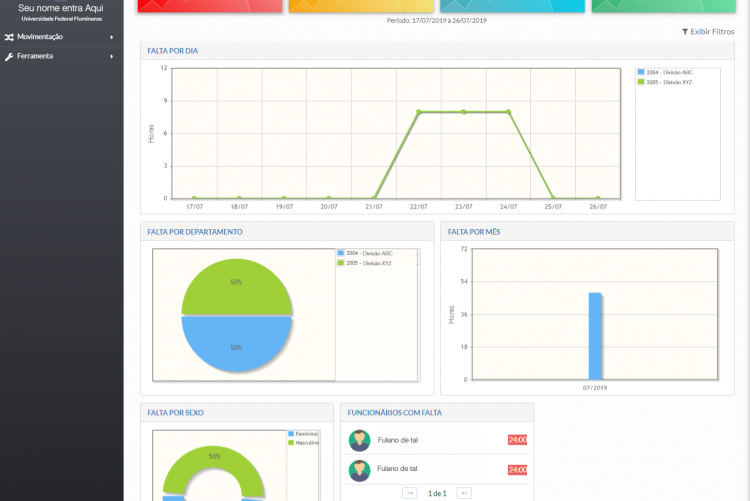The image size is (750, 501).
Task: Click the green summary card
Action: pyautogui.click(x=663, y=6)
